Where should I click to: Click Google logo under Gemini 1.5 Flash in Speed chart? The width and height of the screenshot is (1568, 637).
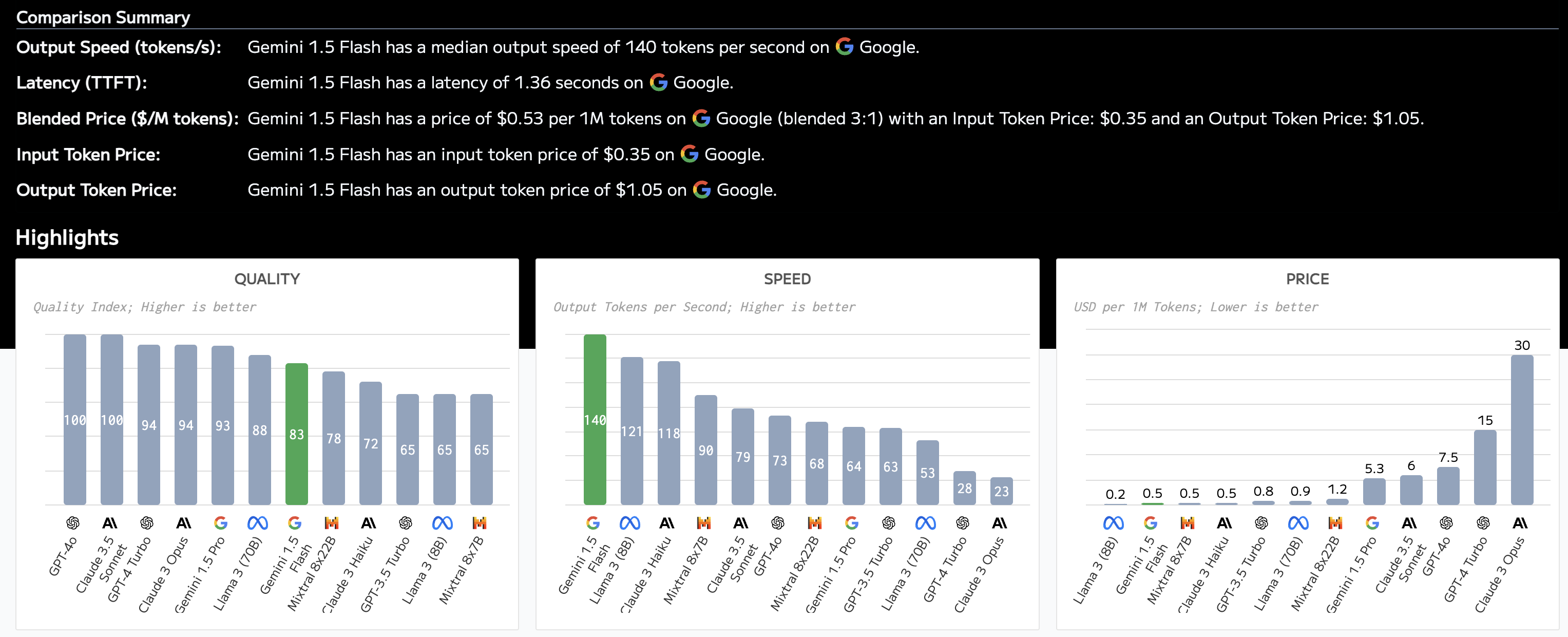593,523
